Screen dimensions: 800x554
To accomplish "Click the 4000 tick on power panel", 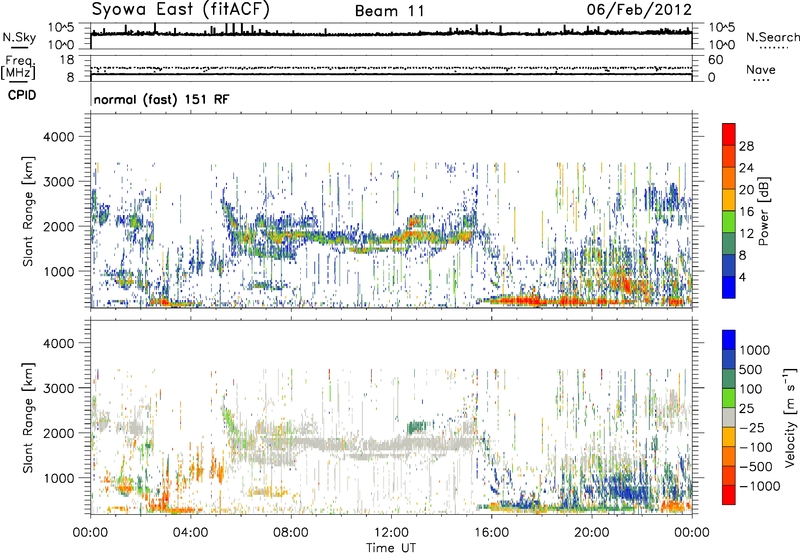I will (x=58, y=137).
